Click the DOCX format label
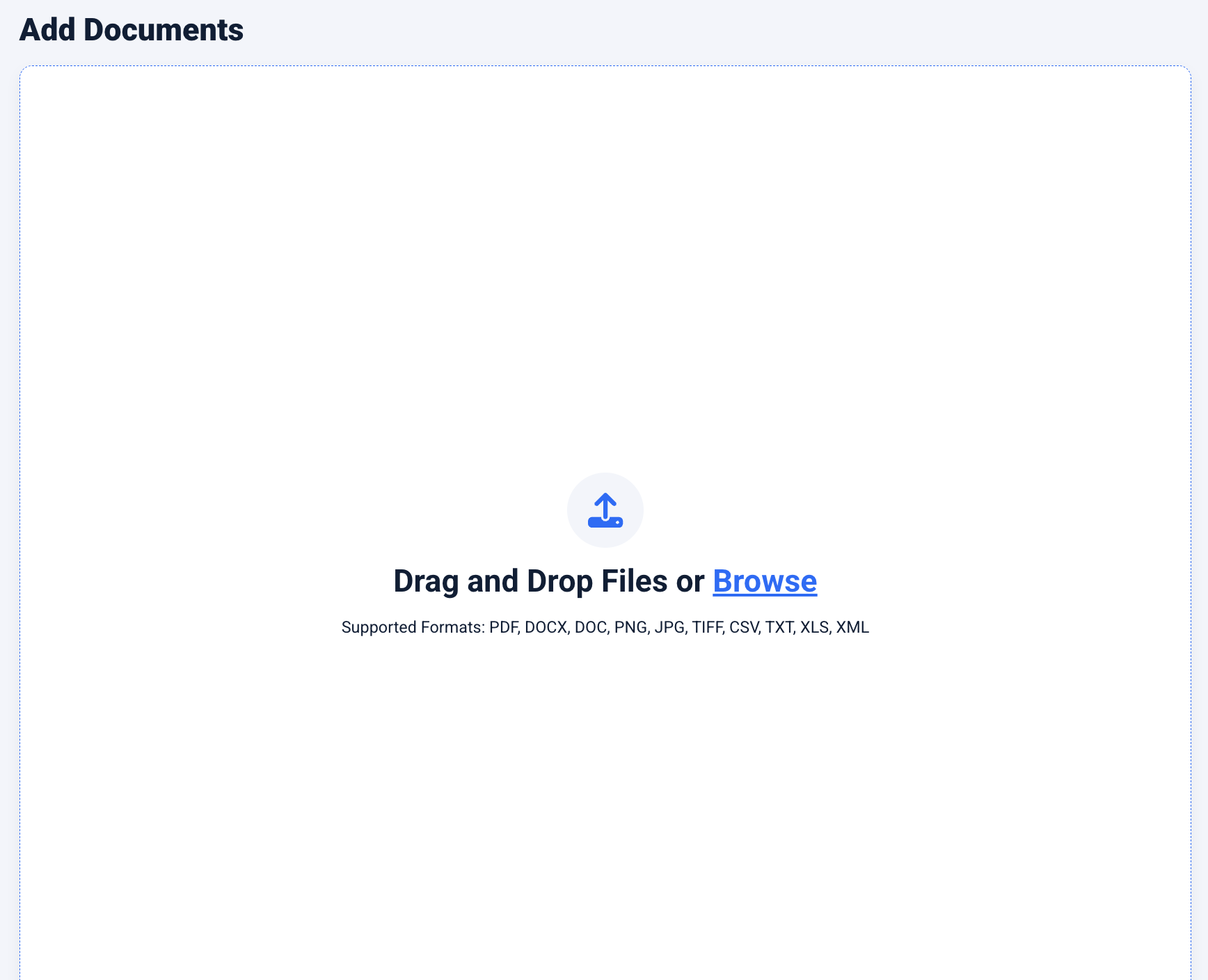 coord(547,627)
